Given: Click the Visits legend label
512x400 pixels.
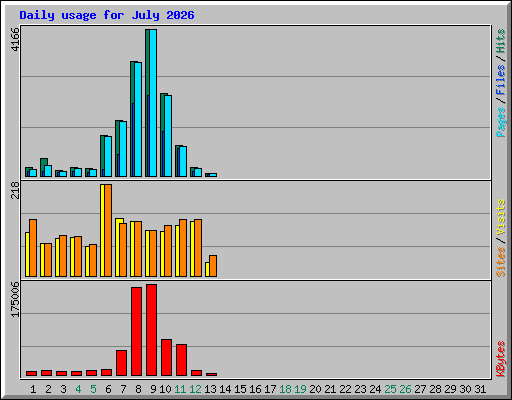Looking at the screenshot, I should click(x=501, y=218).
